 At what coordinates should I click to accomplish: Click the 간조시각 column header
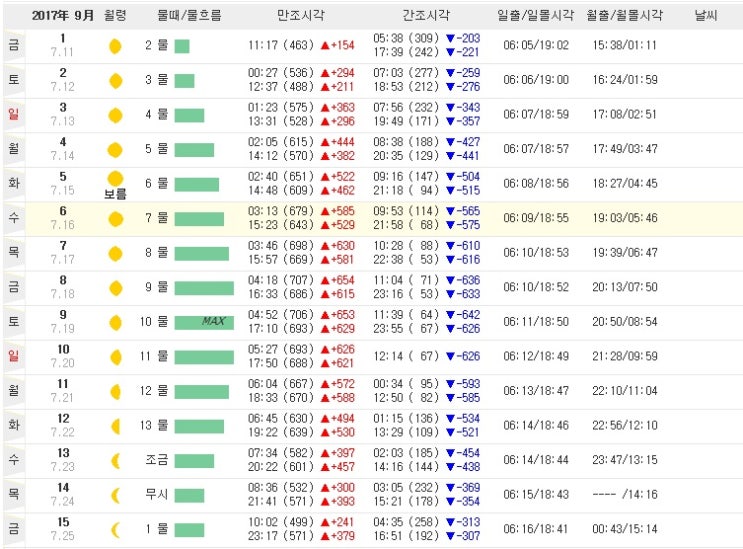pyautogui.click(x=426, y=16)
